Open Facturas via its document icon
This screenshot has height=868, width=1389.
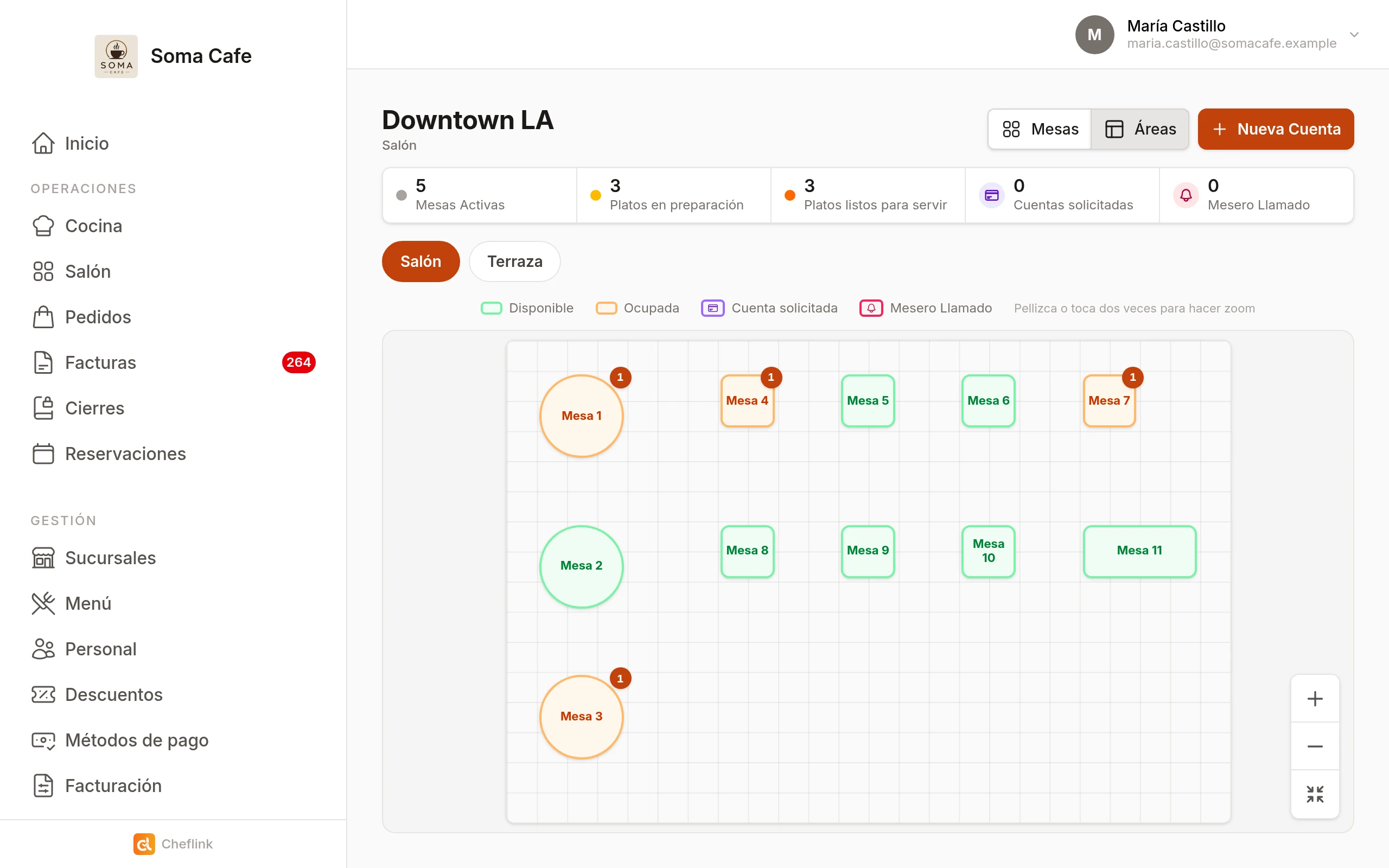click(43, 363)
